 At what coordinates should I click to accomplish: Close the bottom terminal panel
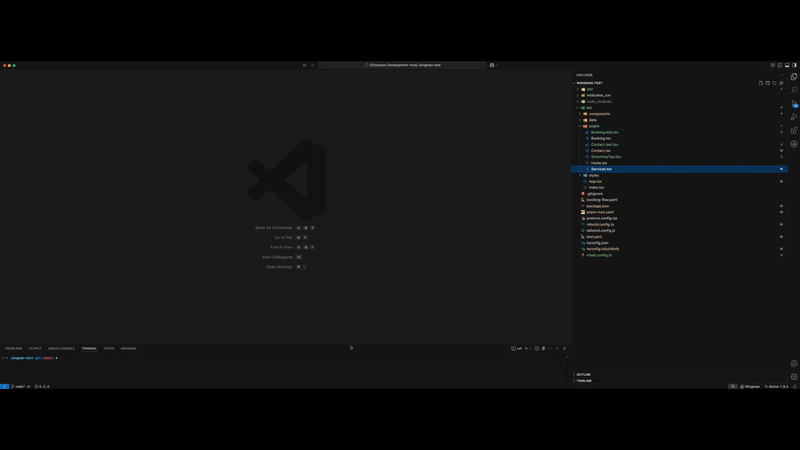point(564,348)
